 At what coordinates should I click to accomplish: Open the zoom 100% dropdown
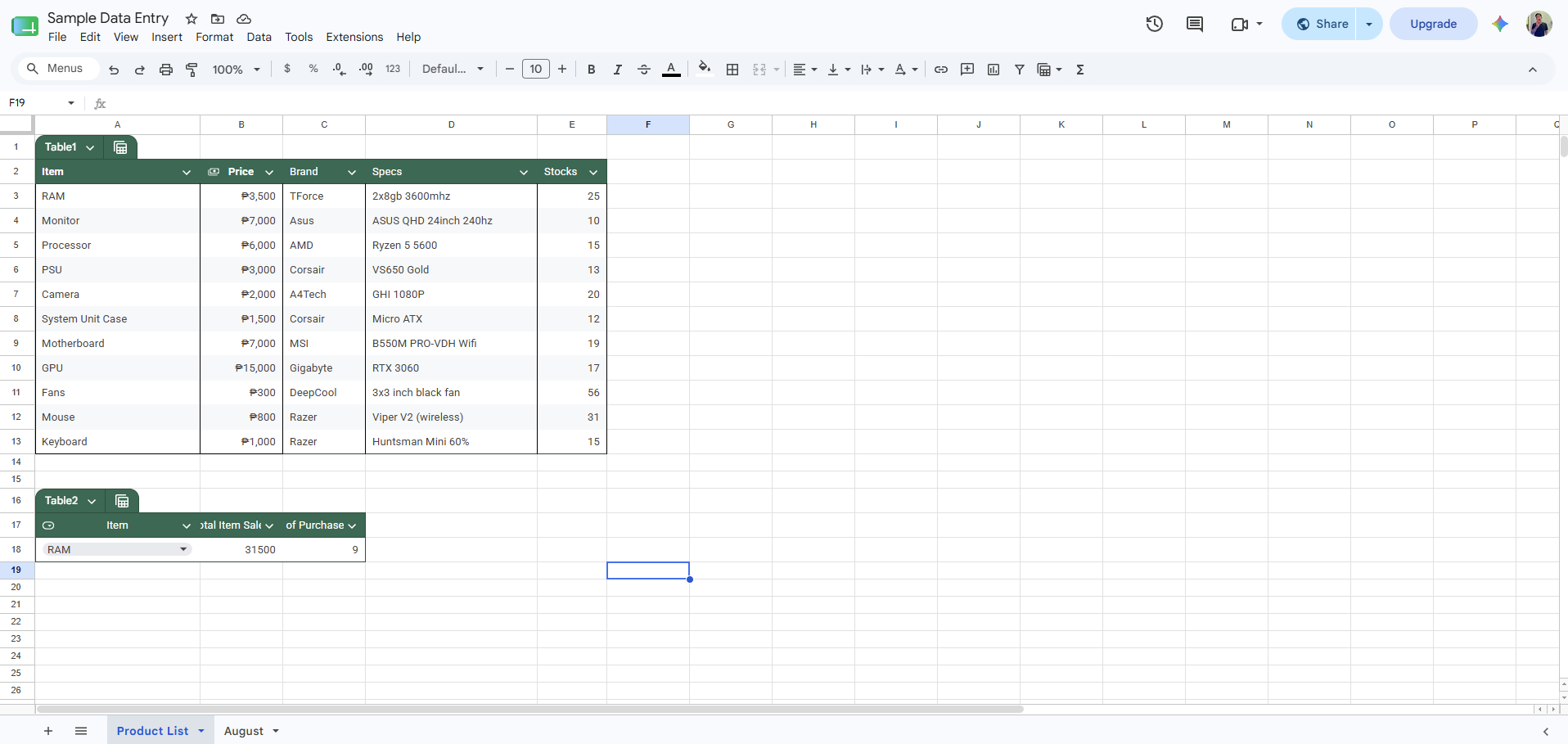pos(237,70)
